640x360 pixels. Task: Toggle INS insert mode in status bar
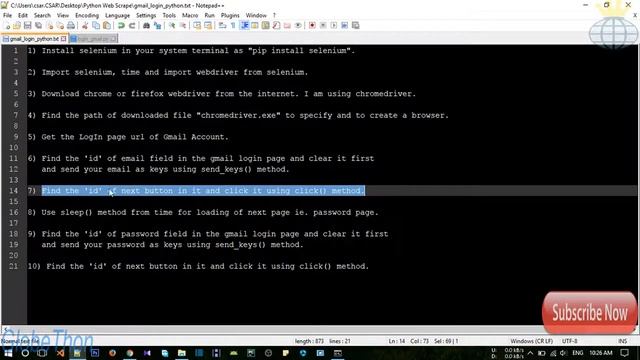[622, 341]
